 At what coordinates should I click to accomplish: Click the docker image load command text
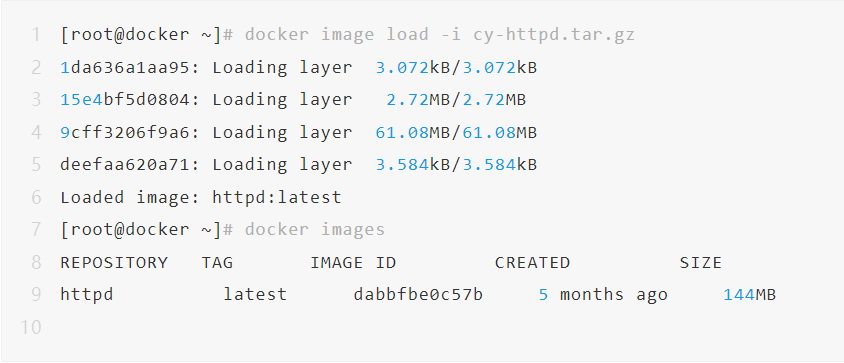(440, 35)
